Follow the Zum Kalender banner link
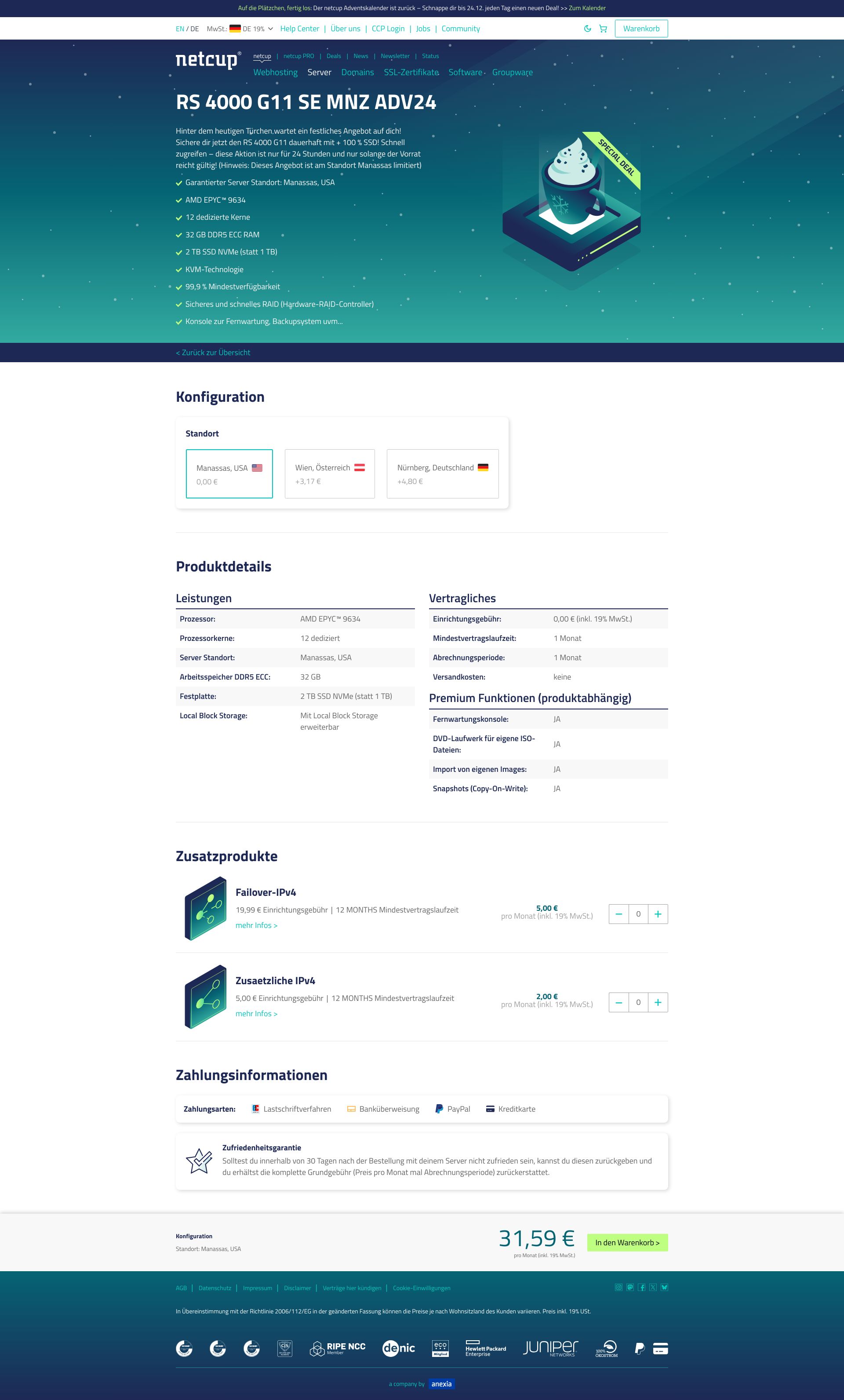The image size is (844, 1400). pos(587,8)
